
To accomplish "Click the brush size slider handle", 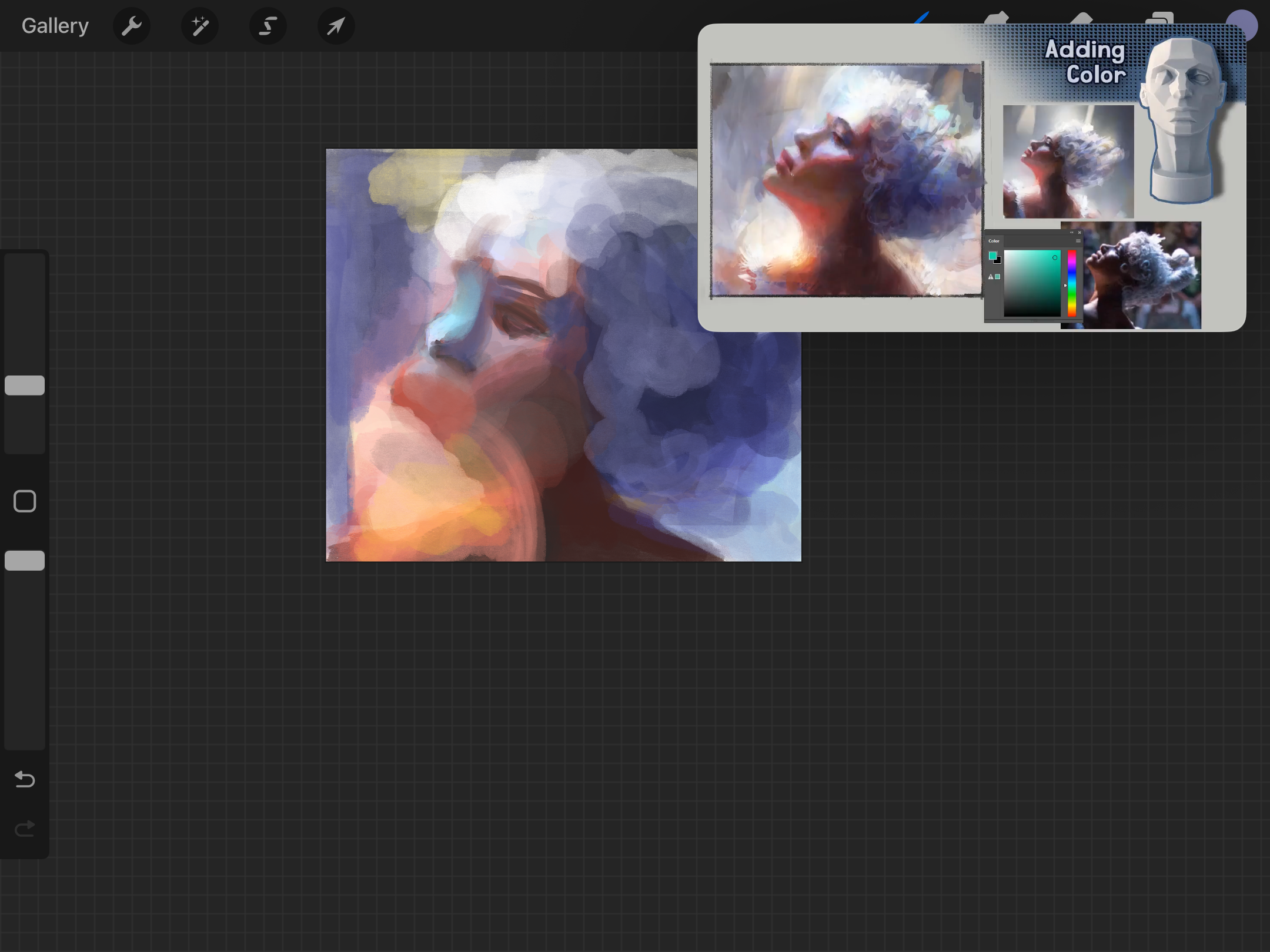I will coord(25,386).
